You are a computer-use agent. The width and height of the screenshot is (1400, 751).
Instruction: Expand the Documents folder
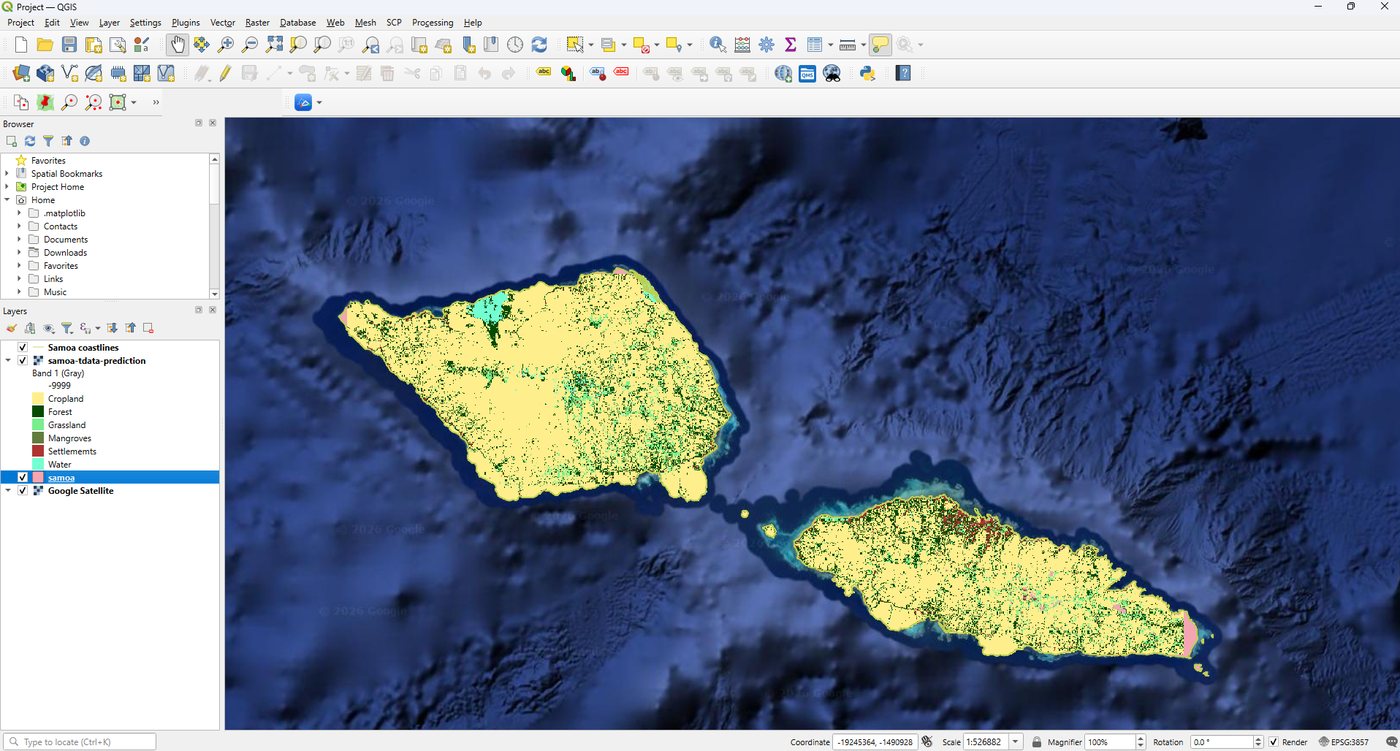(19, 240)
